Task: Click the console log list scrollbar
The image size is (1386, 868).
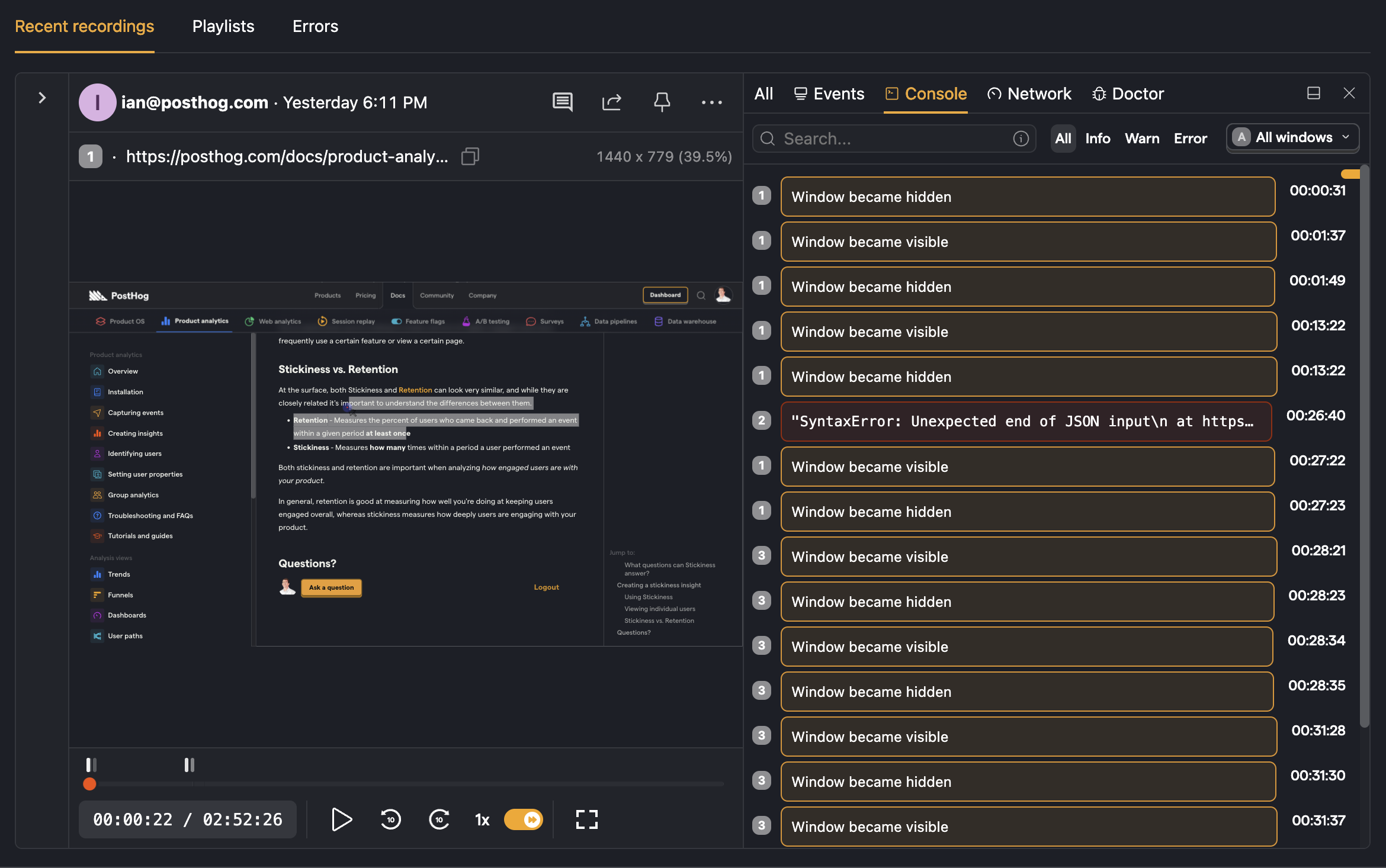Action: pos(1365,447)
